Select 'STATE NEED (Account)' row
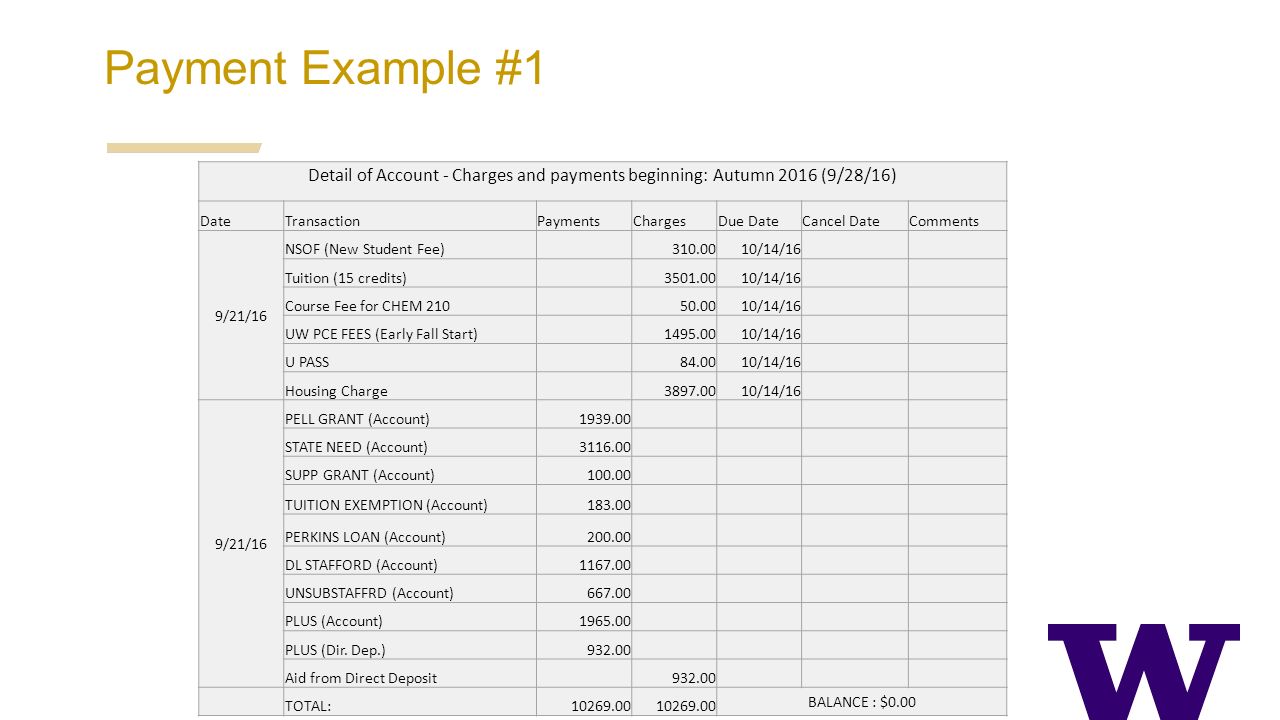The image size is (1280, 720). pyautogui.click(x=356, y=447)
